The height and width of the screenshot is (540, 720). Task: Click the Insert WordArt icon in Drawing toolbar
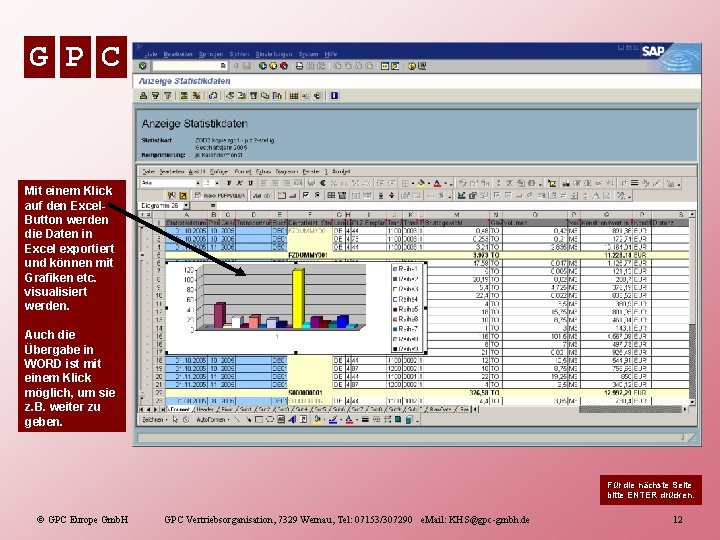click(292, 419)
